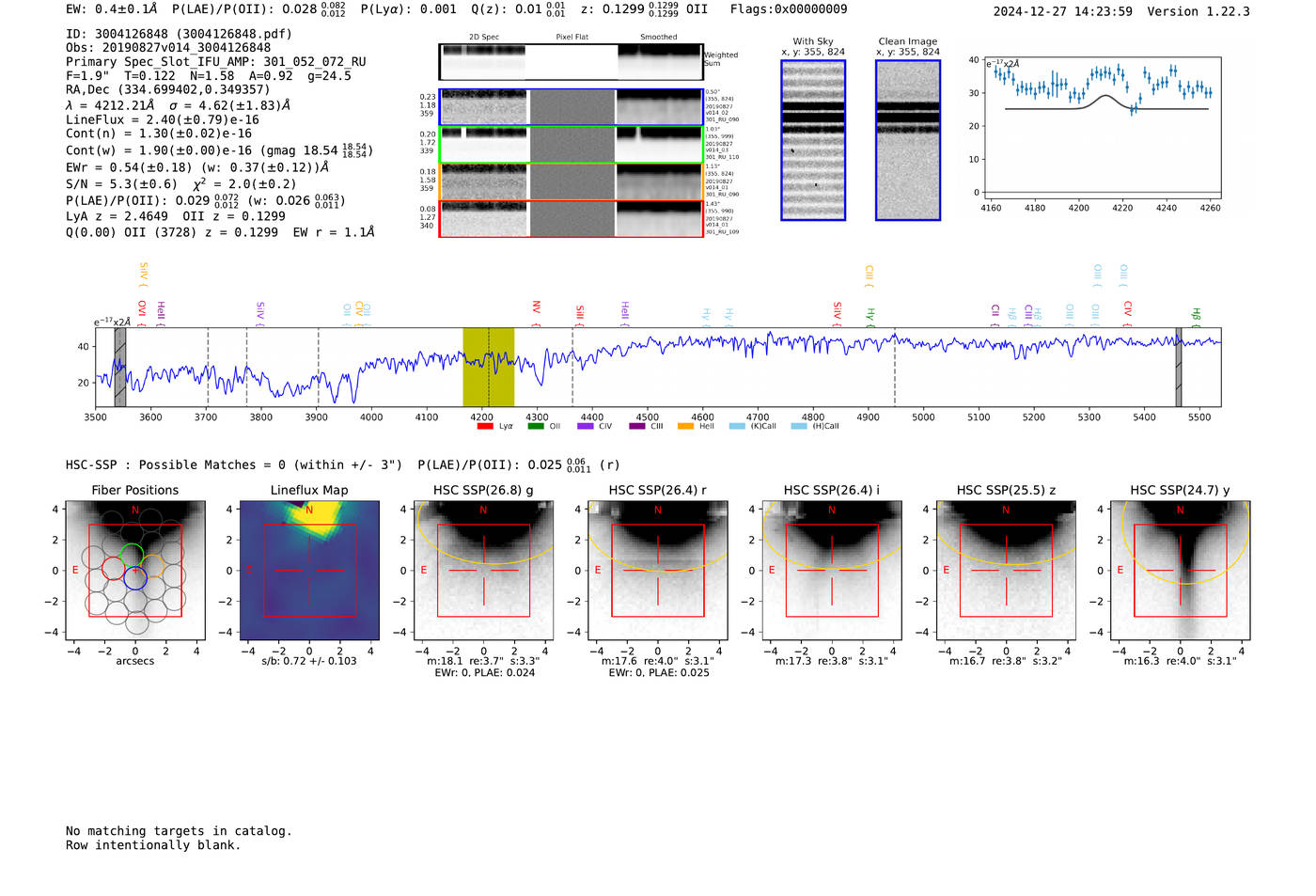This screenshot has height=896, width=1316.
Task: Click the RA,Dec coordinates line
Action: click(167, 89)
